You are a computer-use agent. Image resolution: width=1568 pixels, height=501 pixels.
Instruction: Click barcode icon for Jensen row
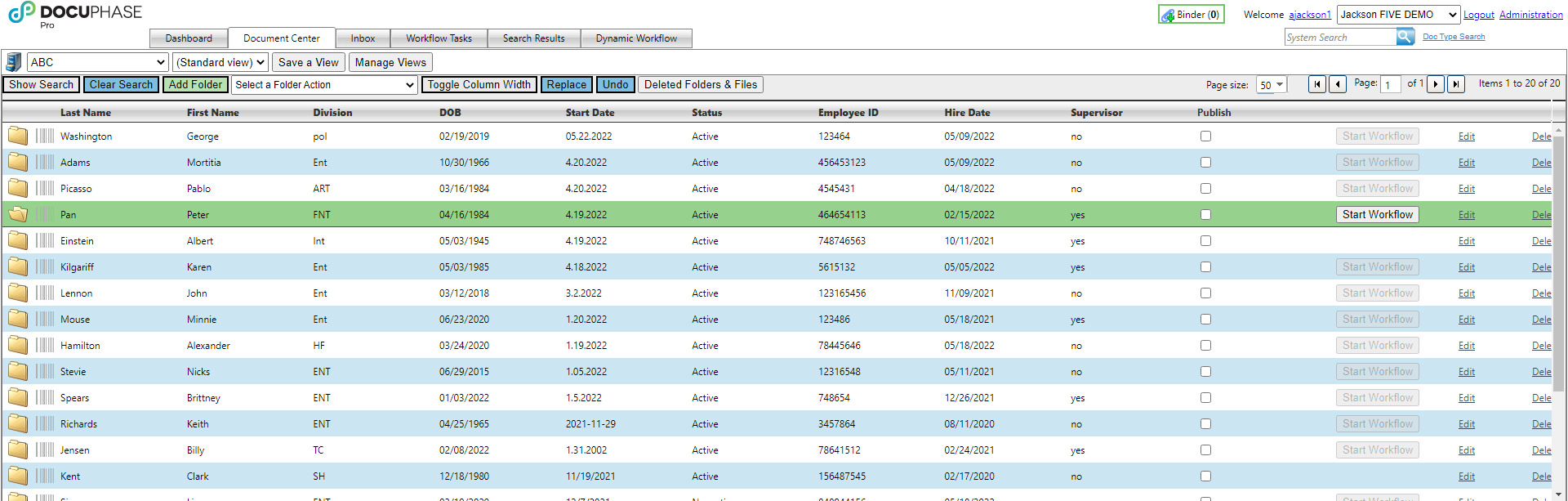pos(45,450)
